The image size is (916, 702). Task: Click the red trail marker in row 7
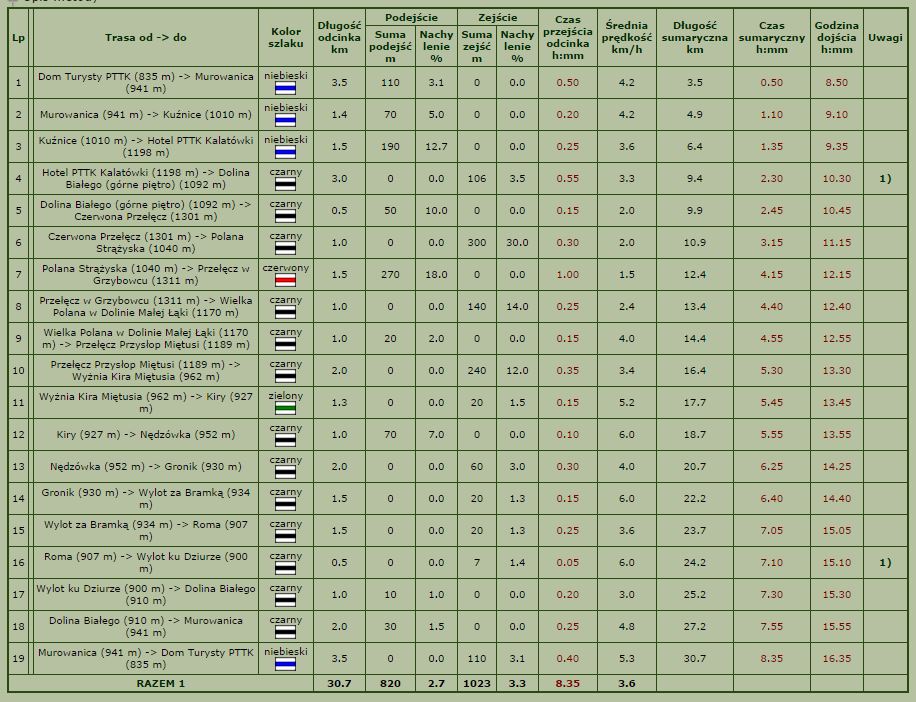point(285,280)
